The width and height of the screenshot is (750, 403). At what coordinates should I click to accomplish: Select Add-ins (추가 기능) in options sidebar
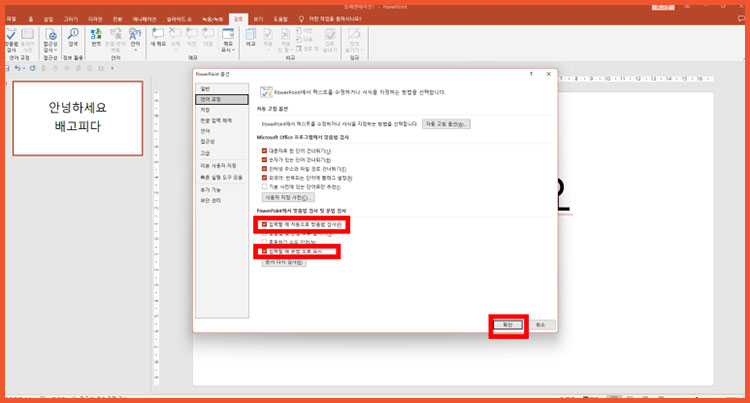tap(222, 190)
